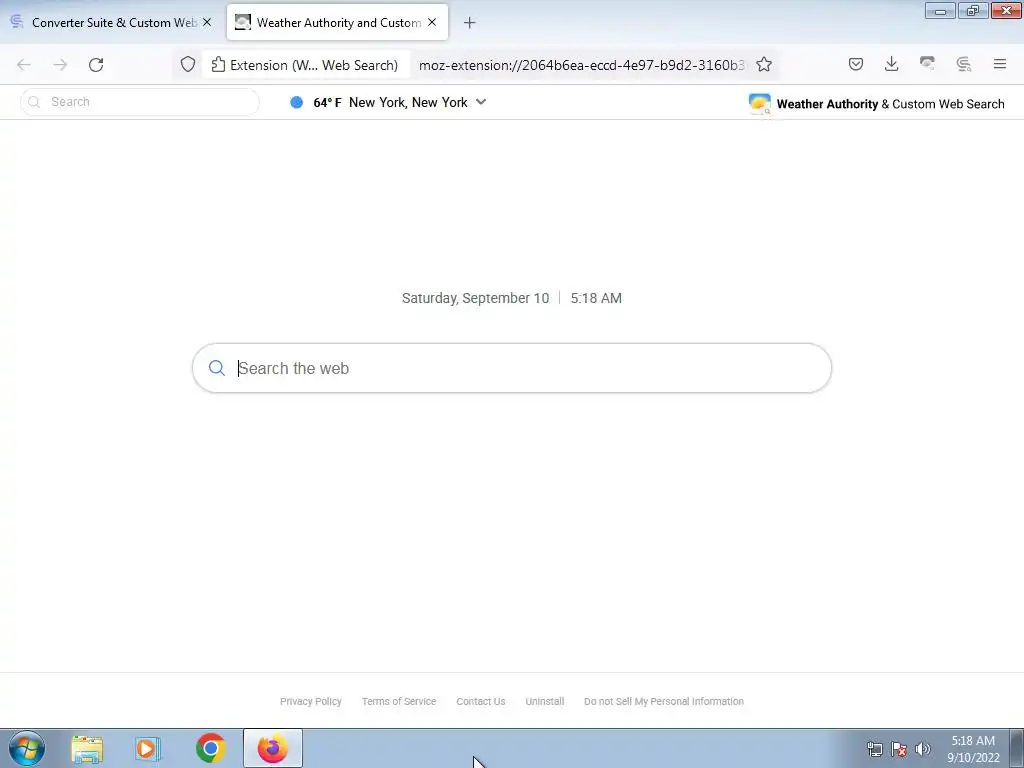This screenshot has height=768, width=1024.
Task: Click the Uninstall link
Action: click(x=545, y=701)
